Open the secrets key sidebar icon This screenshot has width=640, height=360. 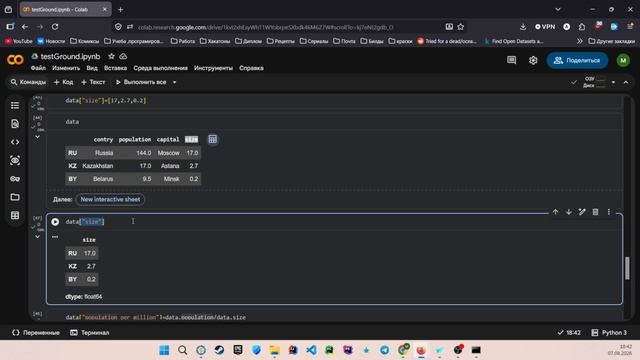tap(15, 179)
